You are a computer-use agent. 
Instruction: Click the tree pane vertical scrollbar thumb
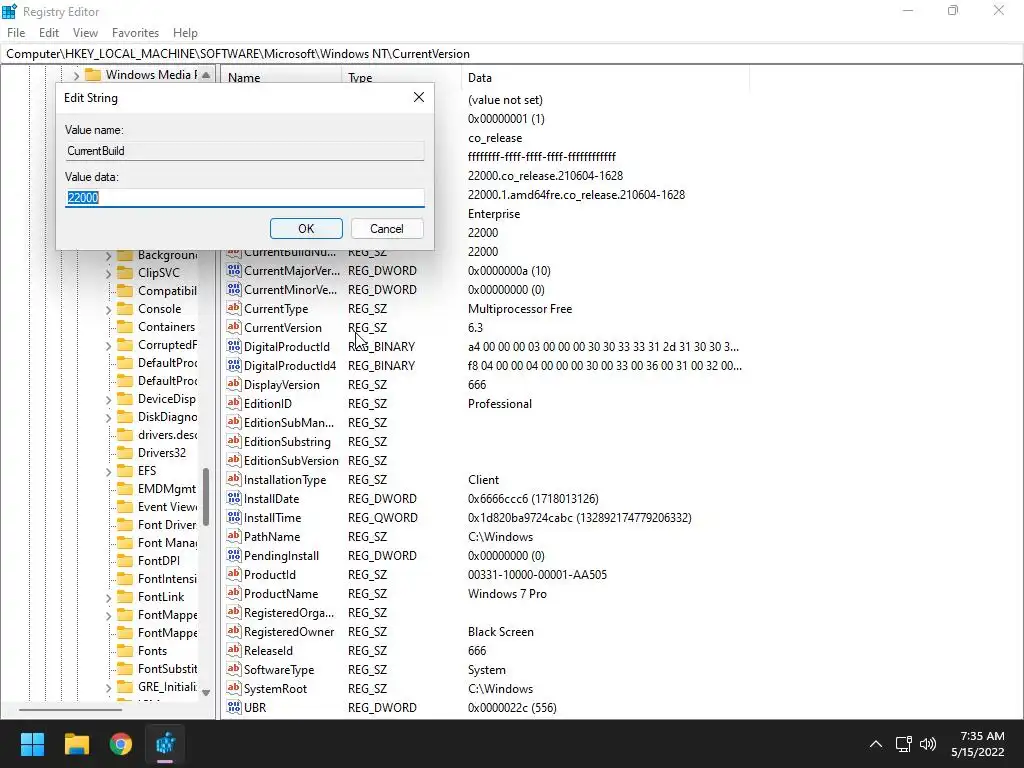[206, 497]
